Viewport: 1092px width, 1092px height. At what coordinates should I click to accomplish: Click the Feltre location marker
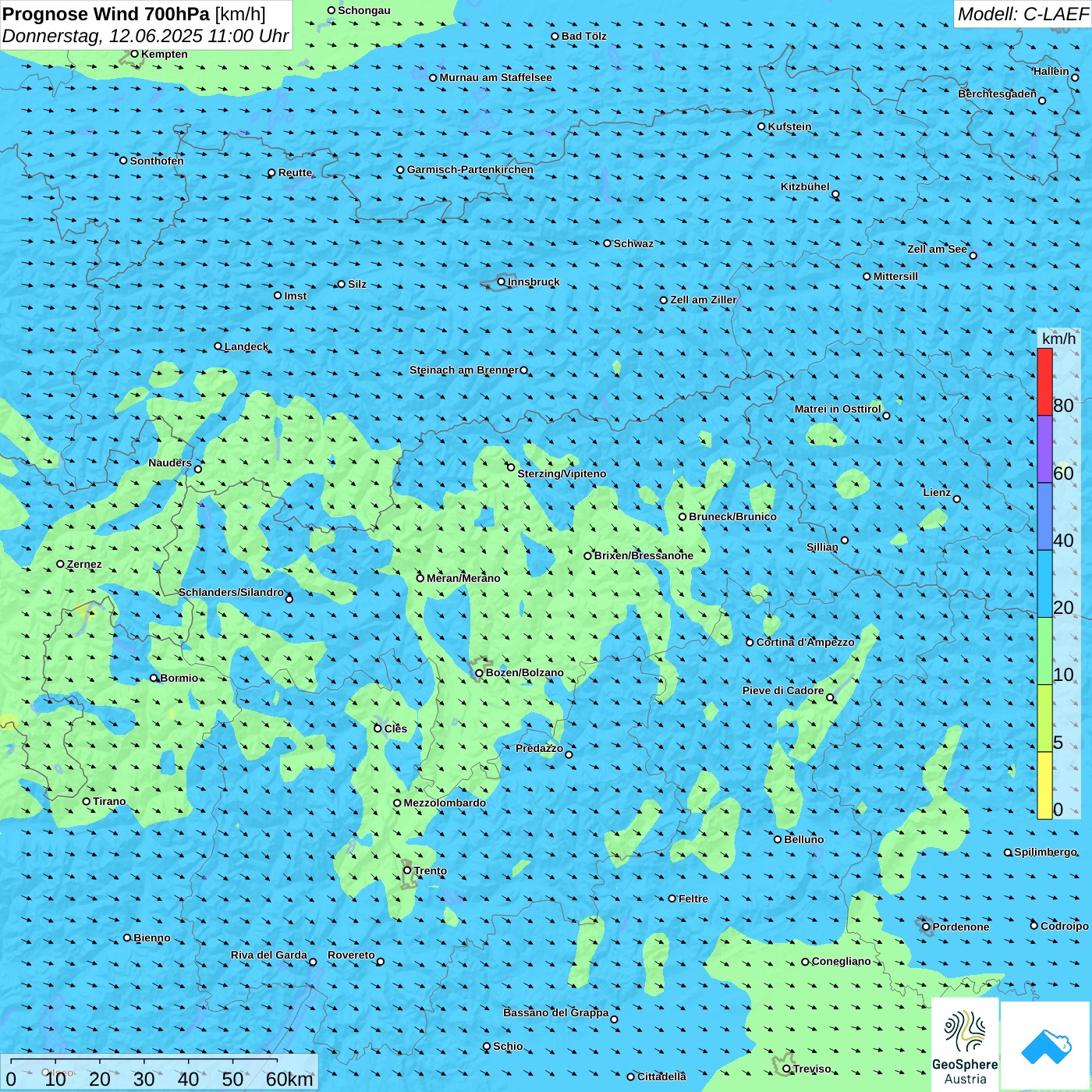[x=672, y=899]
